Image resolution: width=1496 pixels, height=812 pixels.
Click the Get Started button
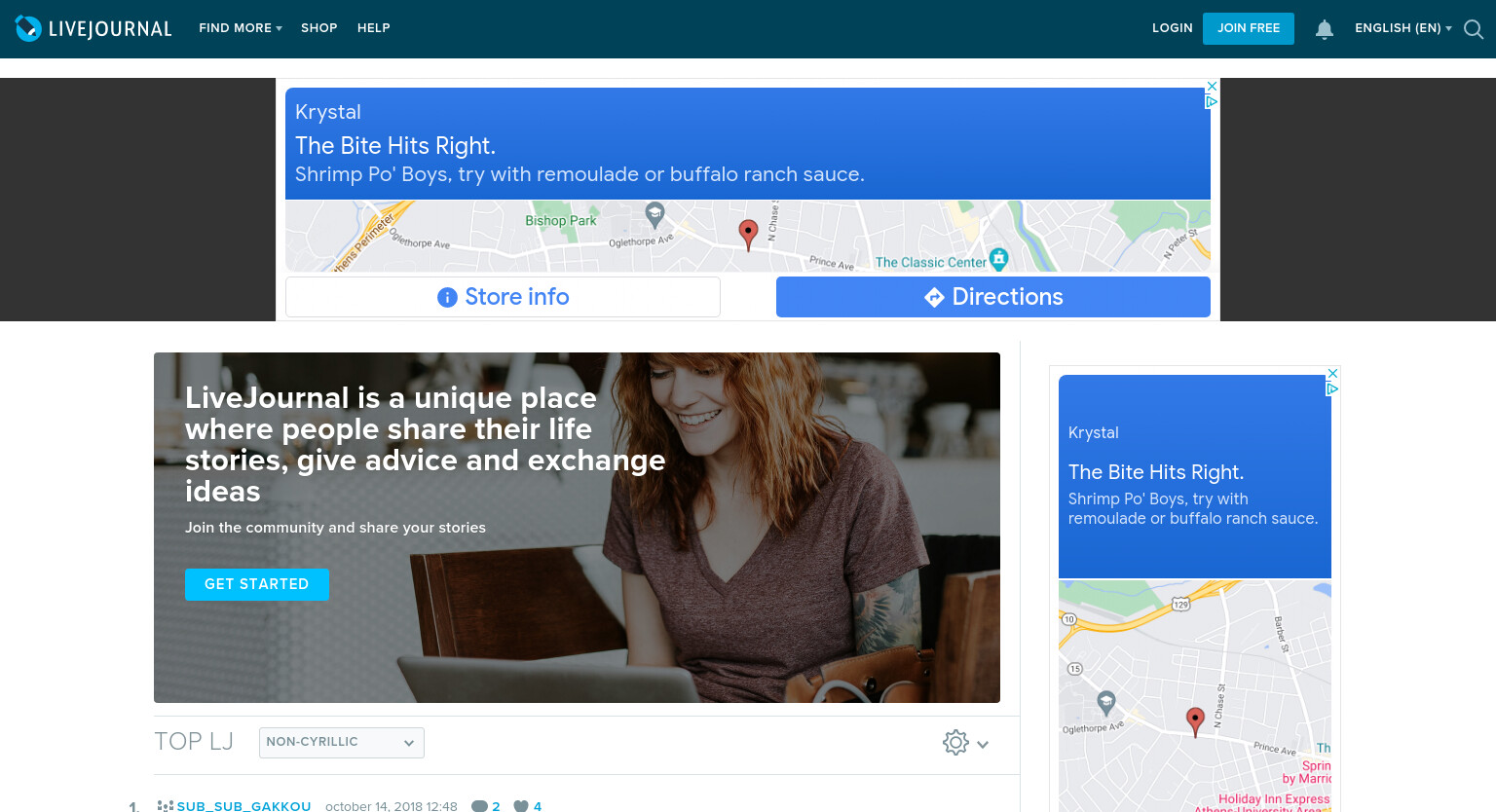[x=257, y=584]
